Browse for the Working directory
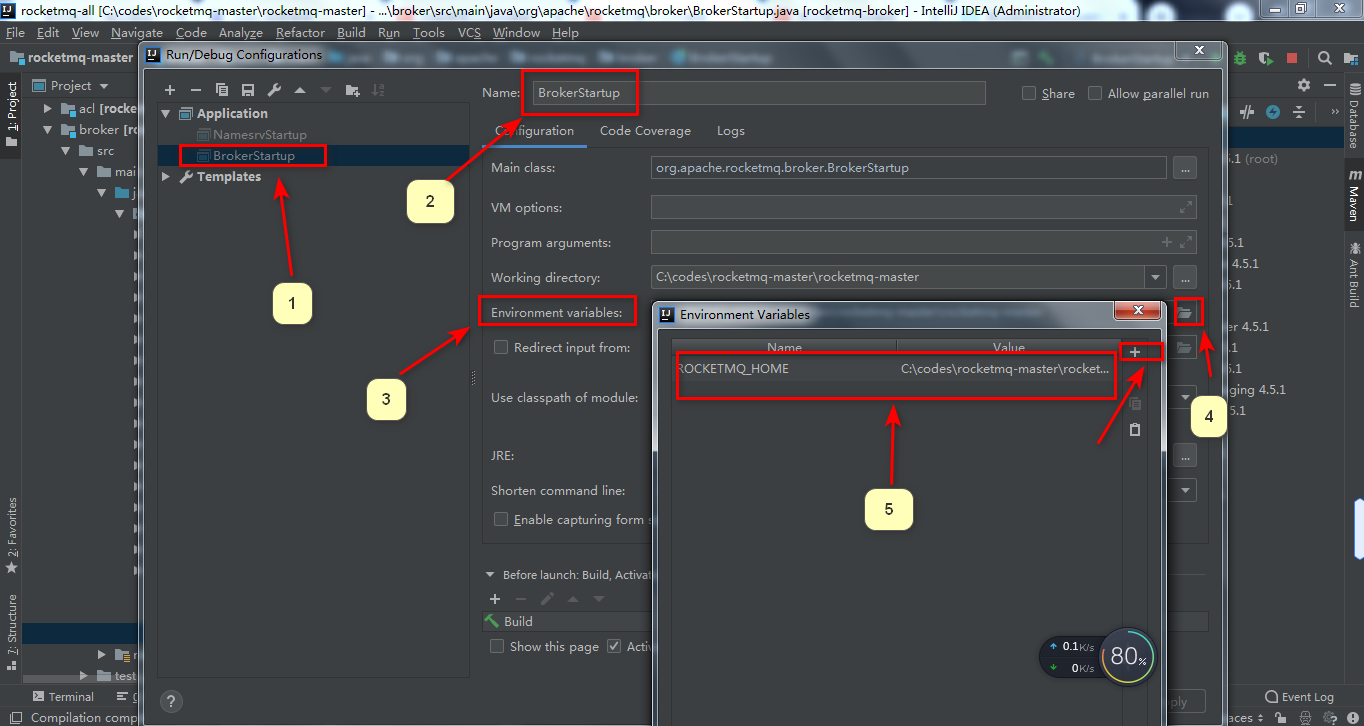The image size is (1364, 726). [1185, 277]
